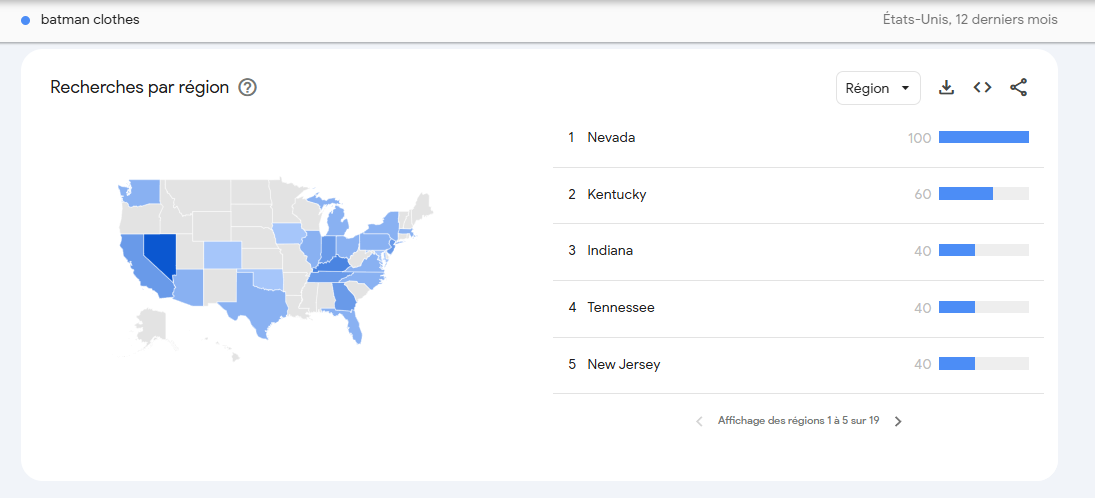Click the blue dot beside batman clothes
1095x498 pixels.
point(26,20)
